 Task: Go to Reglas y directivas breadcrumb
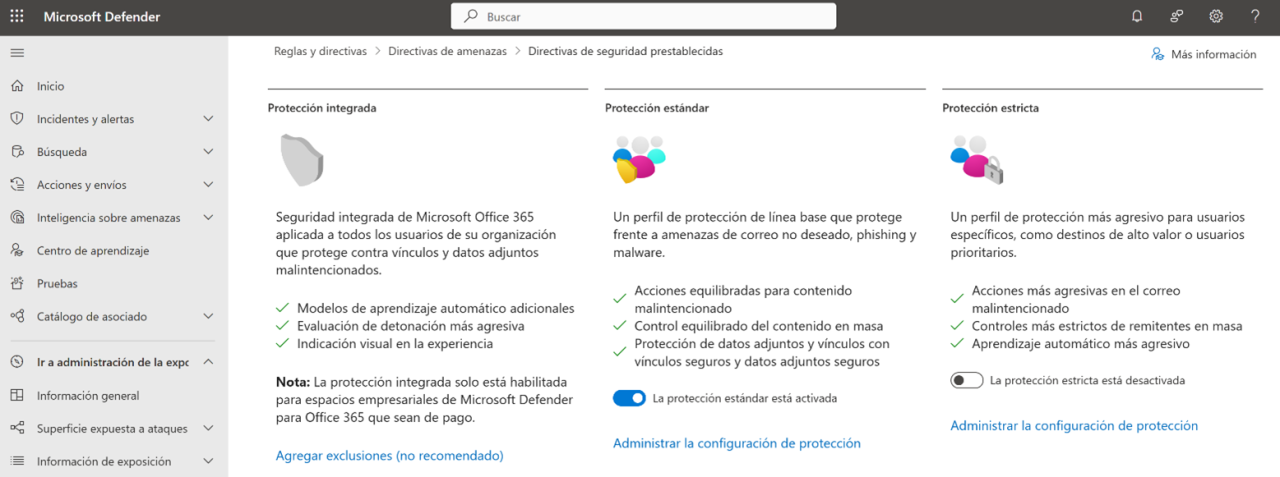click(320, 51)
